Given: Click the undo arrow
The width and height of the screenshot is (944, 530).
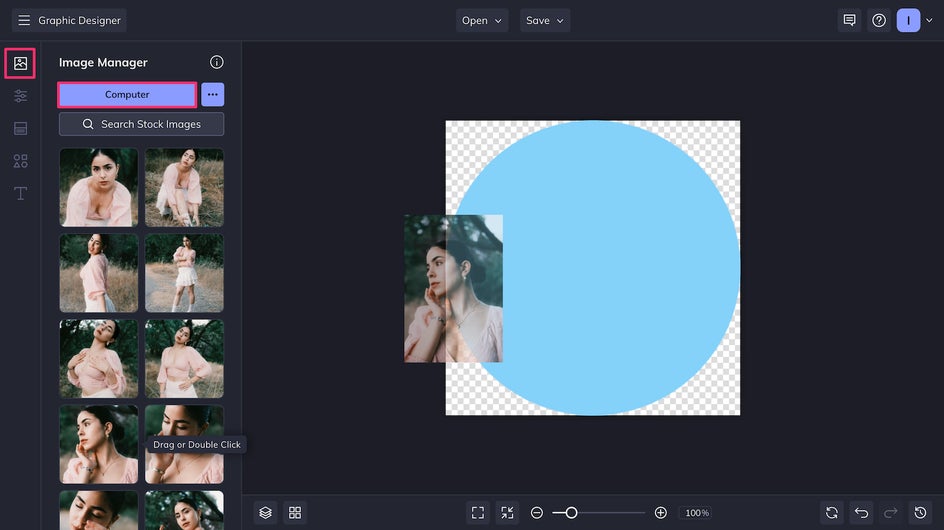Looking at the screenshot, I should pyautogui.click(x=862, y=513).
